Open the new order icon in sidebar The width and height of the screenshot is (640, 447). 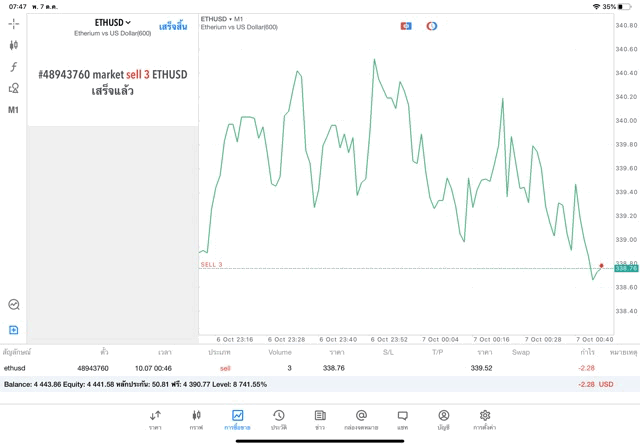(14, 329)
